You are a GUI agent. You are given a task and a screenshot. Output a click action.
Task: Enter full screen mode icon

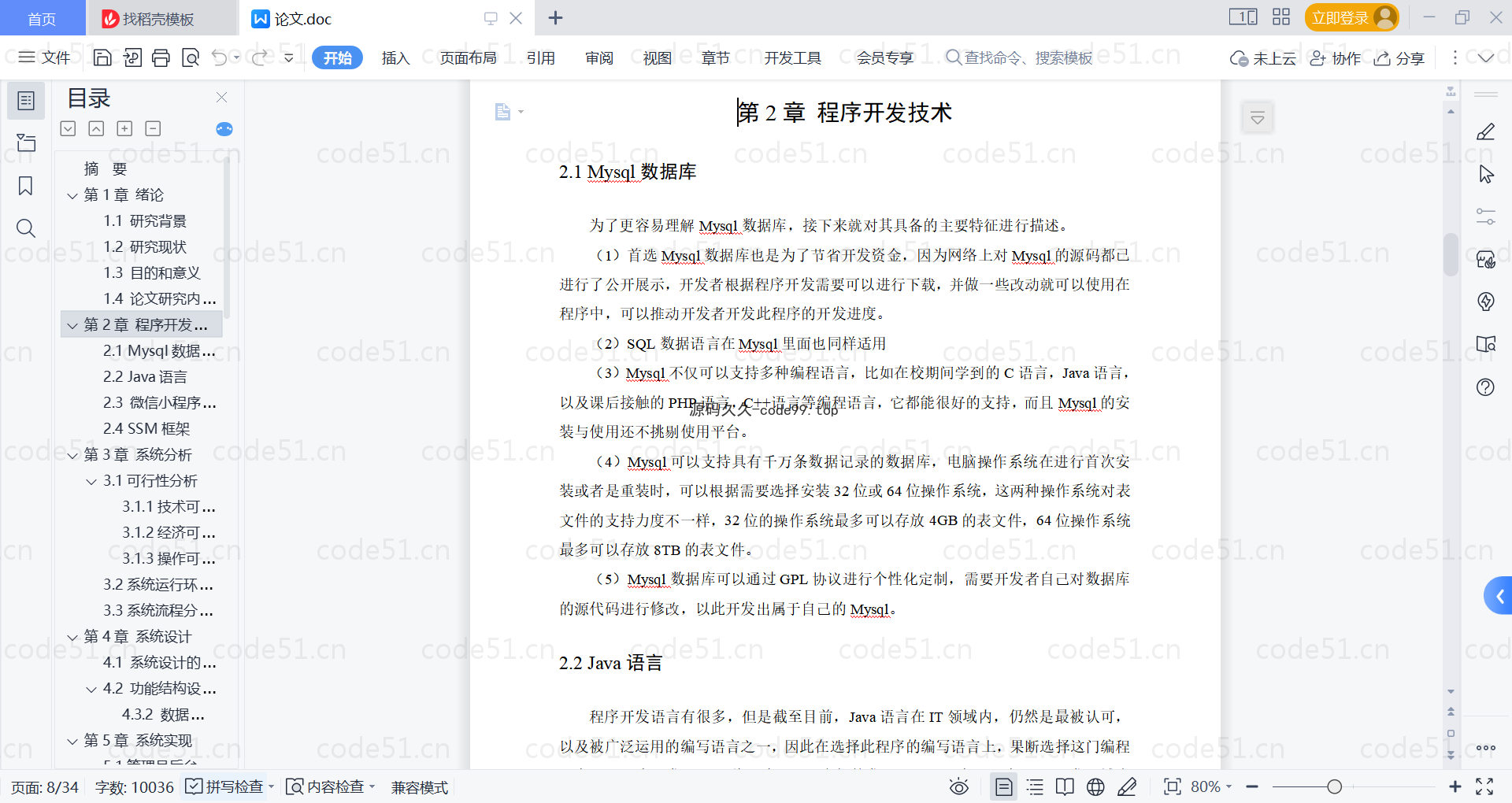point(1484,786)
